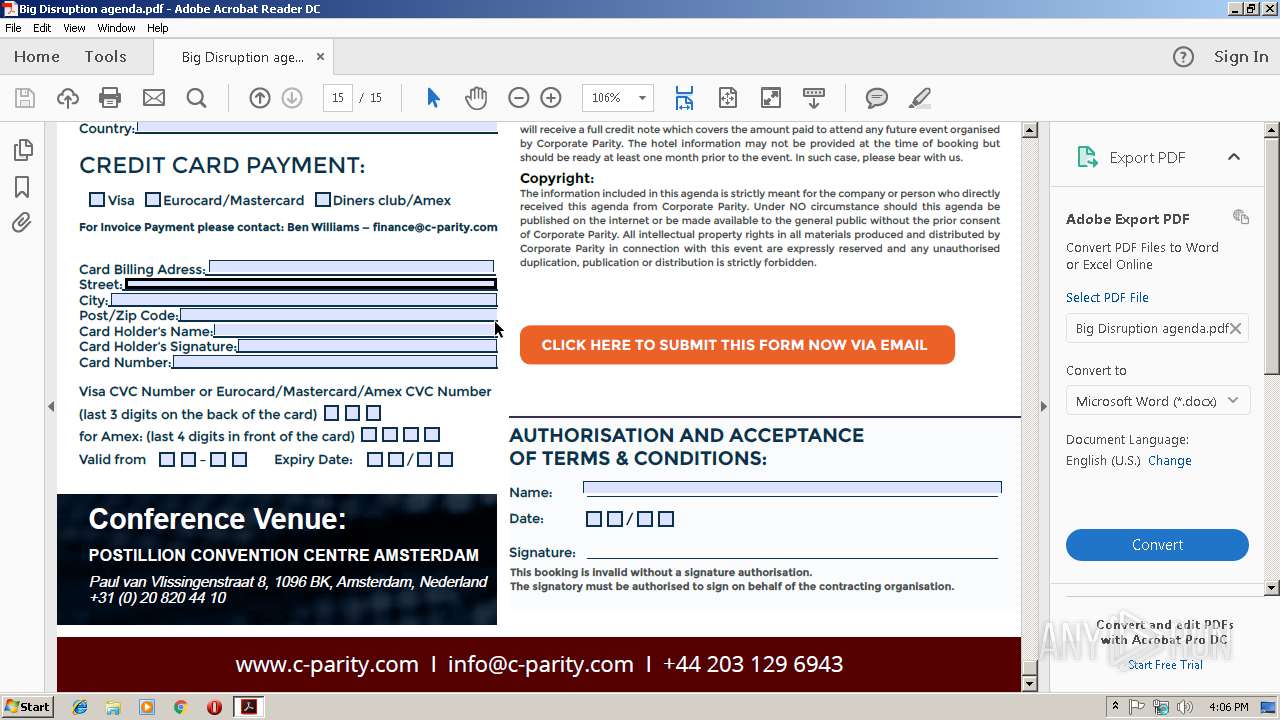Open the Help question mark icon
This screenshot has height=720, width=1280.
(x=1183, y=57)
